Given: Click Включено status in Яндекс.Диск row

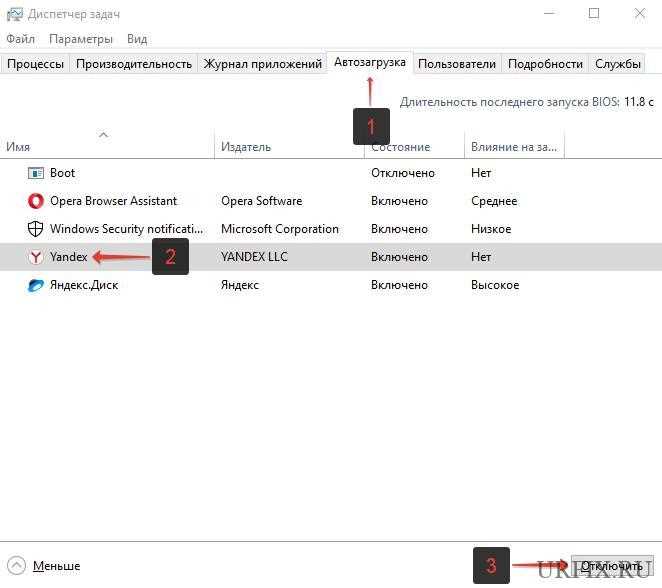Looking at the screenshot, I should pos(399,285).
